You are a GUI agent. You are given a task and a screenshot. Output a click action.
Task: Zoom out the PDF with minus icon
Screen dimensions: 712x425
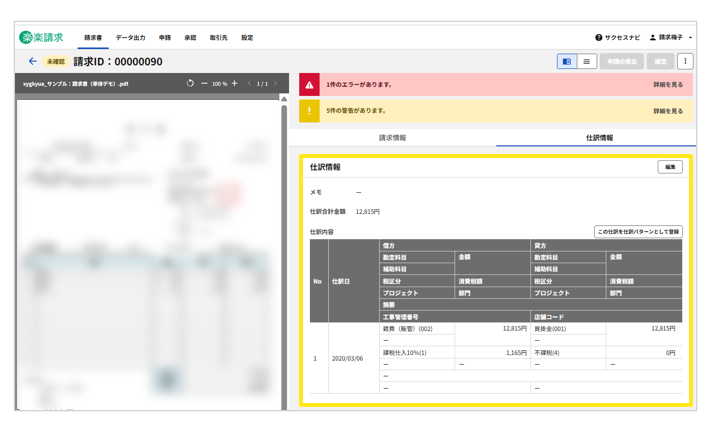click(204, 84)
